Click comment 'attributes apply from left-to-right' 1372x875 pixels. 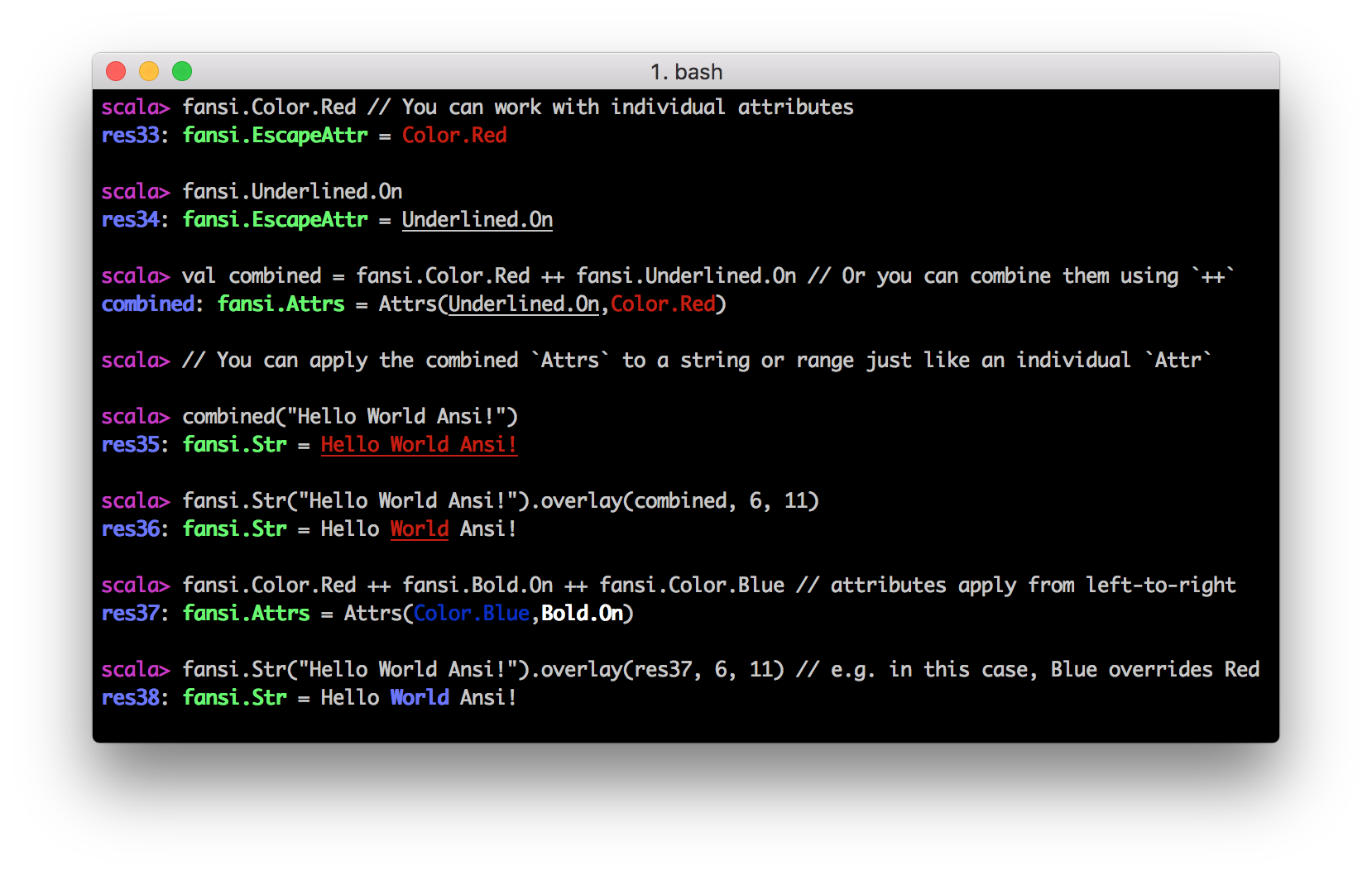tap(1033, 585)
